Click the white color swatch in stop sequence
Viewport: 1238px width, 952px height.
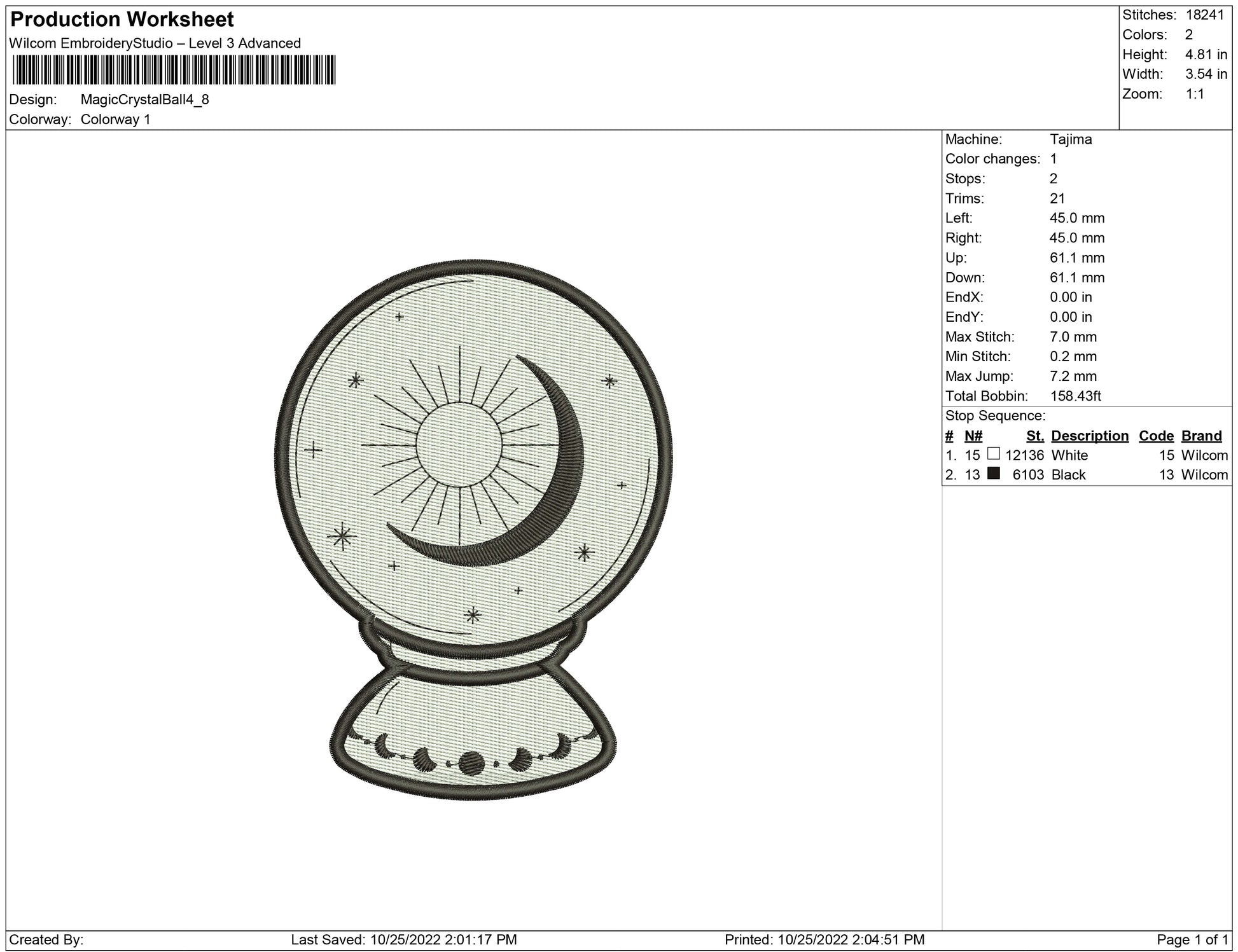[993, 453]
